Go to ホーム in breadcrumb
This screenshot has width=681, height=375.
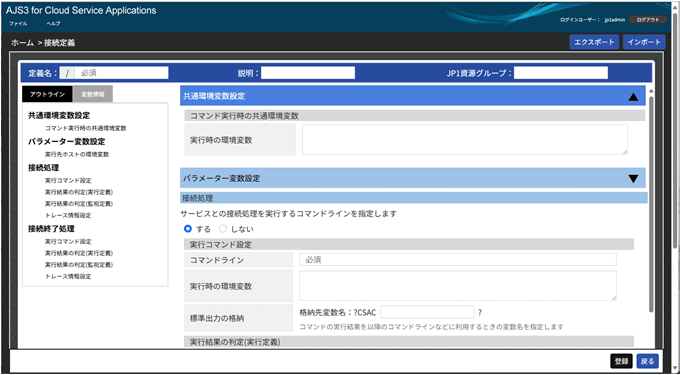pyautogui.click(x=22, y=43)
